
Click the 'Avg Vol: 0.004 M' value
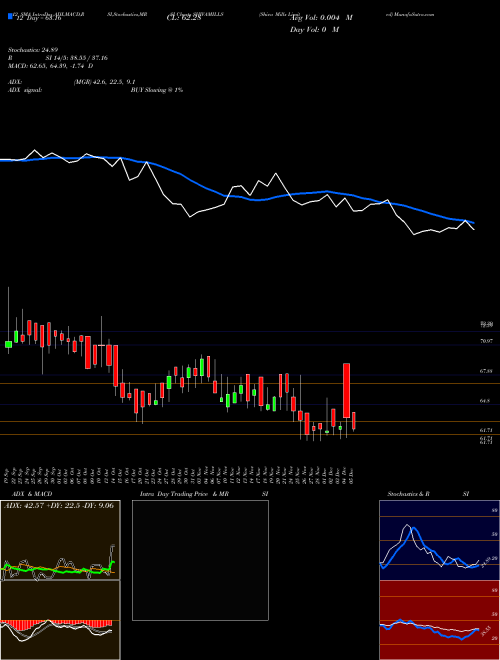(322, 18)
